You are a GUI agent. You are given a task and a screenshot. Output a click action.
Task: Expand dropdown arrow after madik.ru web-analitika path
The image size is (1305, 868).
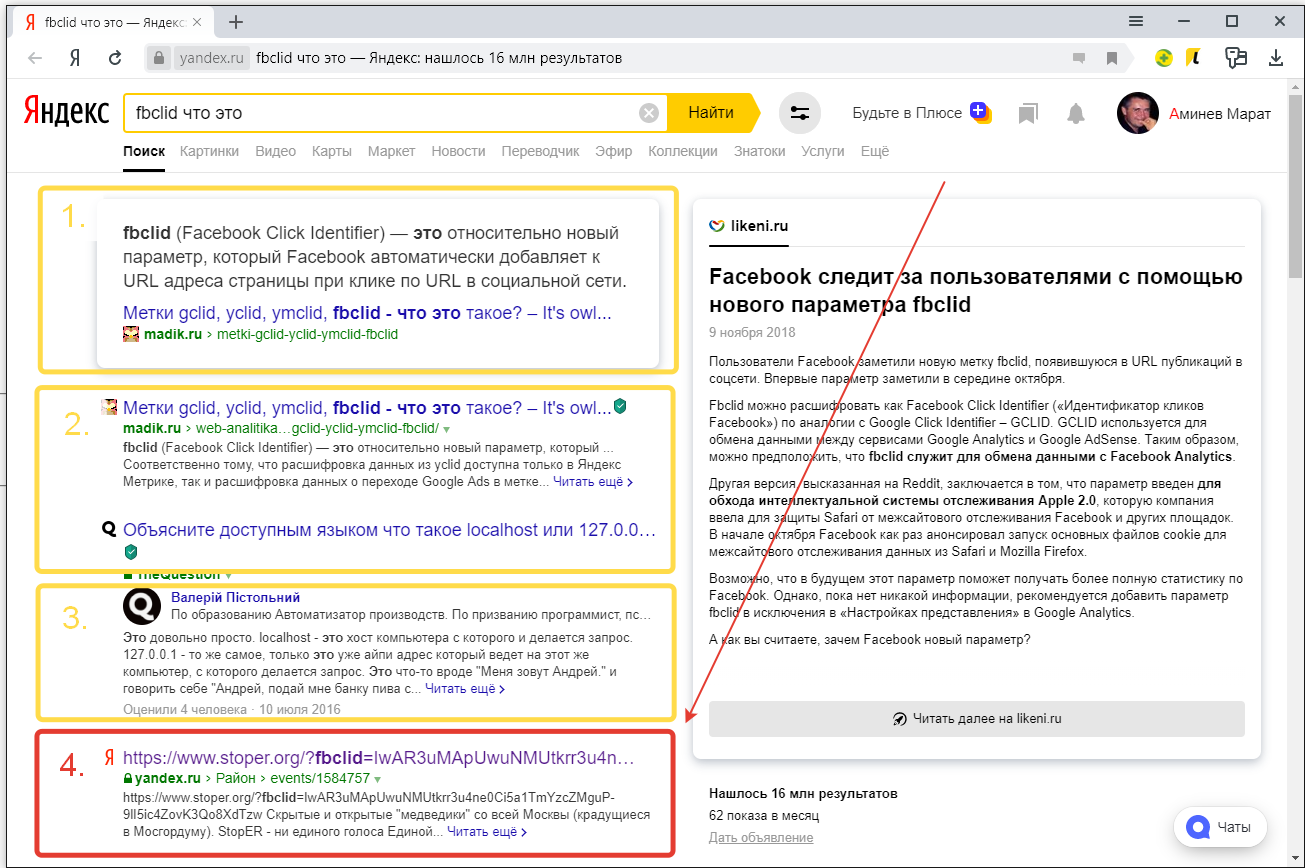pyautogui.click(x=446, y=429)
